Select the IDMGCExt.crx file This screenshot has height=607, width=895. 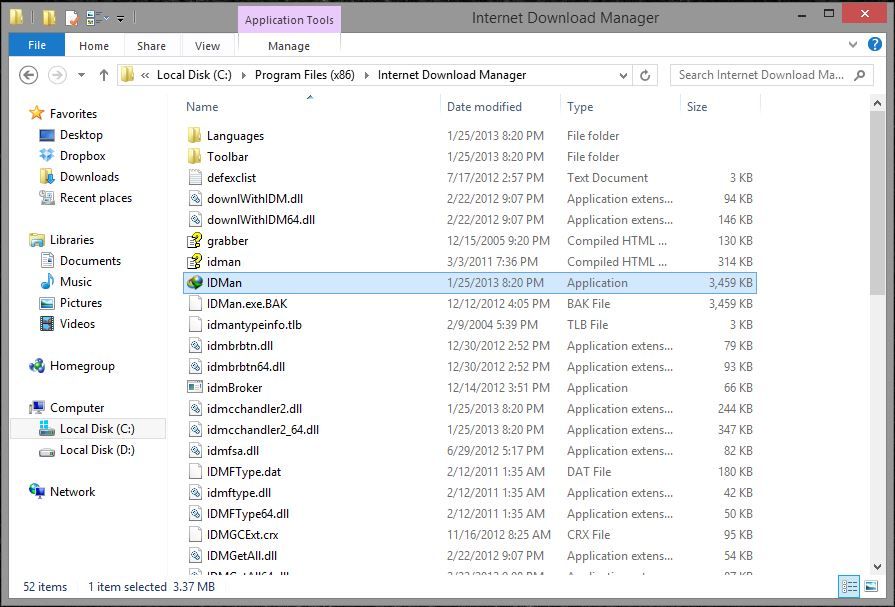pyautogui.click(x=470, y=535)
